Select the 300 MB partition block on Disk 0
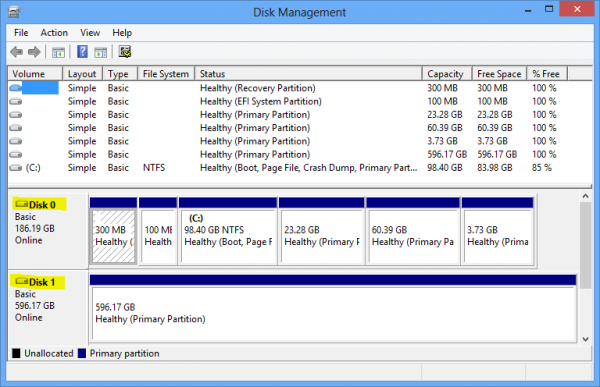The height and width of the screenshot is (387, 600). (113, 231)
